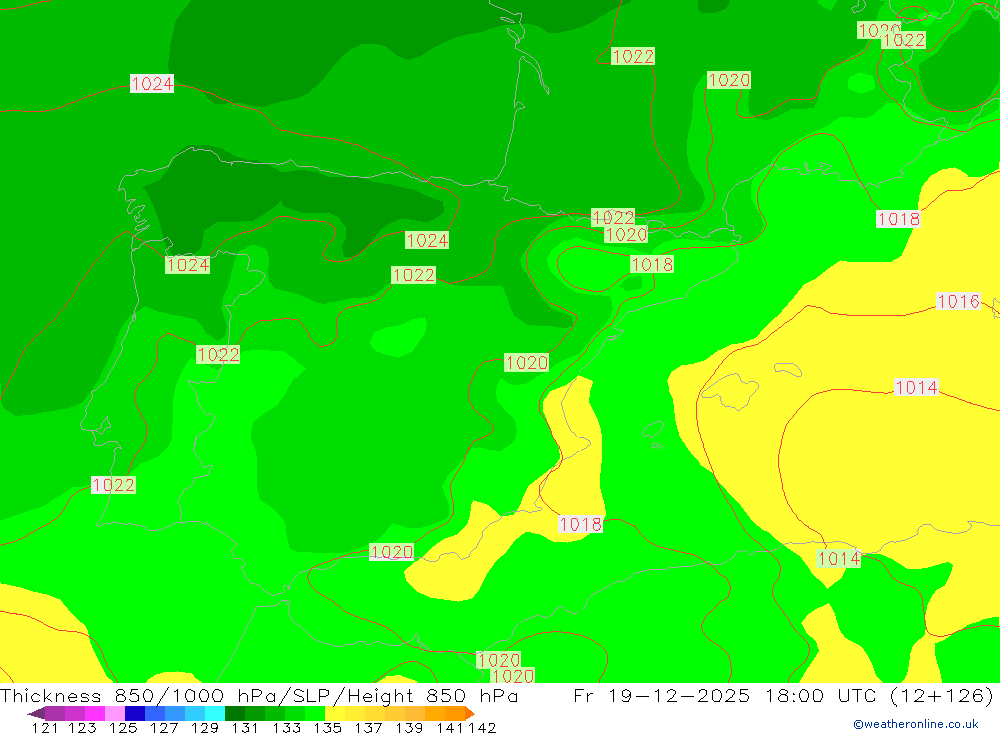Viewport: 1000px width, 733px height.
Task: Click the forecast date 'Fr 19-12-2025'
Action: [x=661, y=695]
